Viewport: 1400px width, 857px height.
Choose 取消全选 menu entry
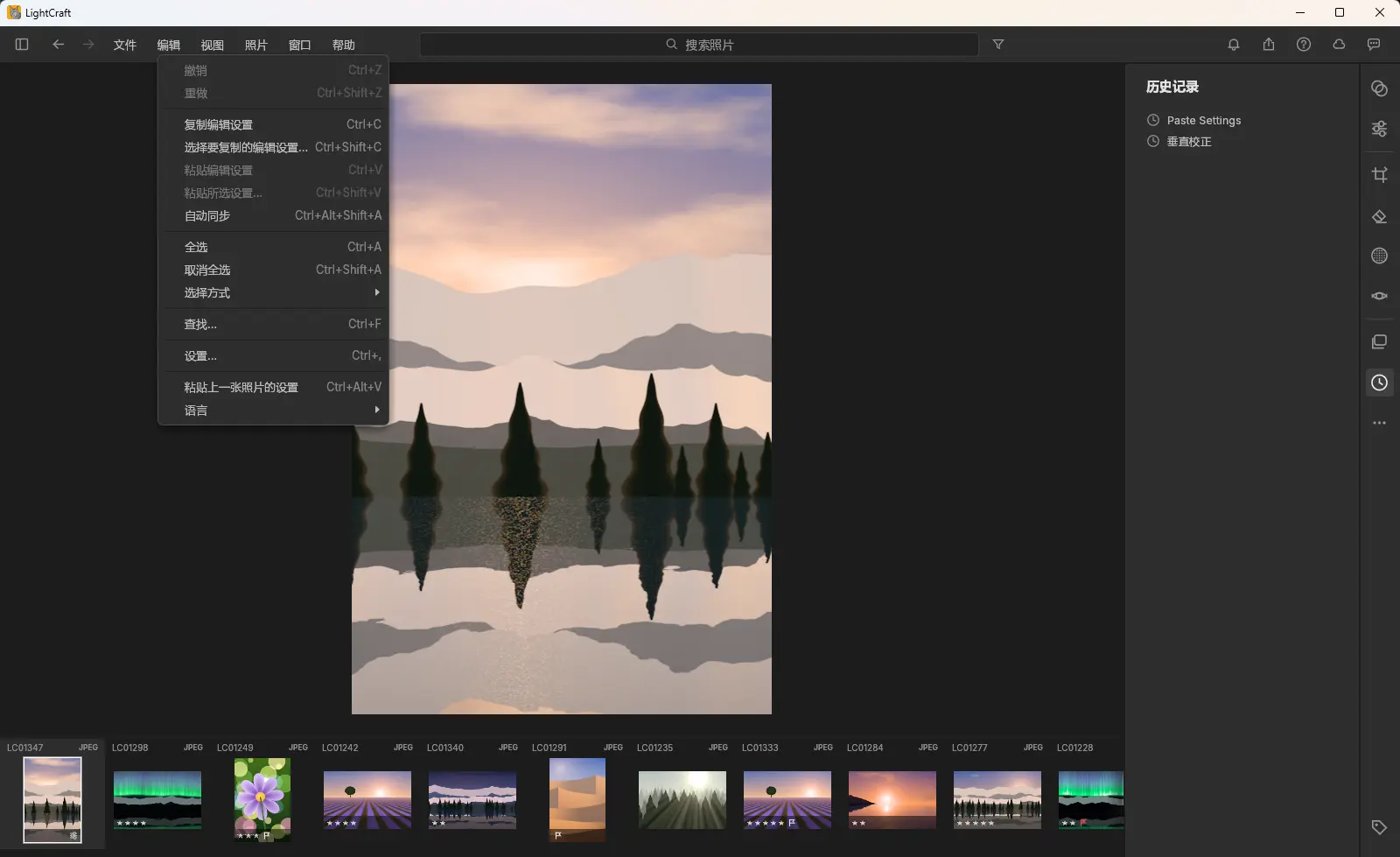274,270
